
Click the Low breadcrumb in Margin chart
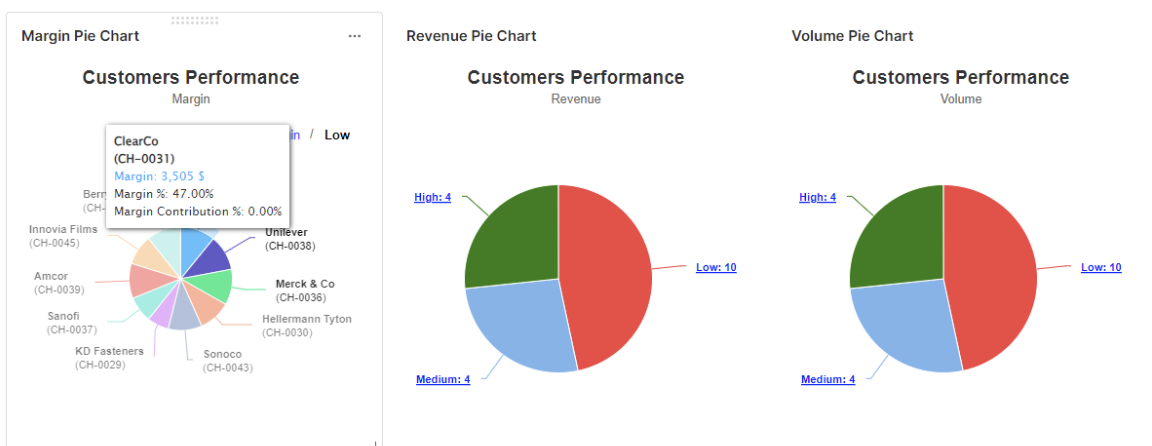point(337,135)
